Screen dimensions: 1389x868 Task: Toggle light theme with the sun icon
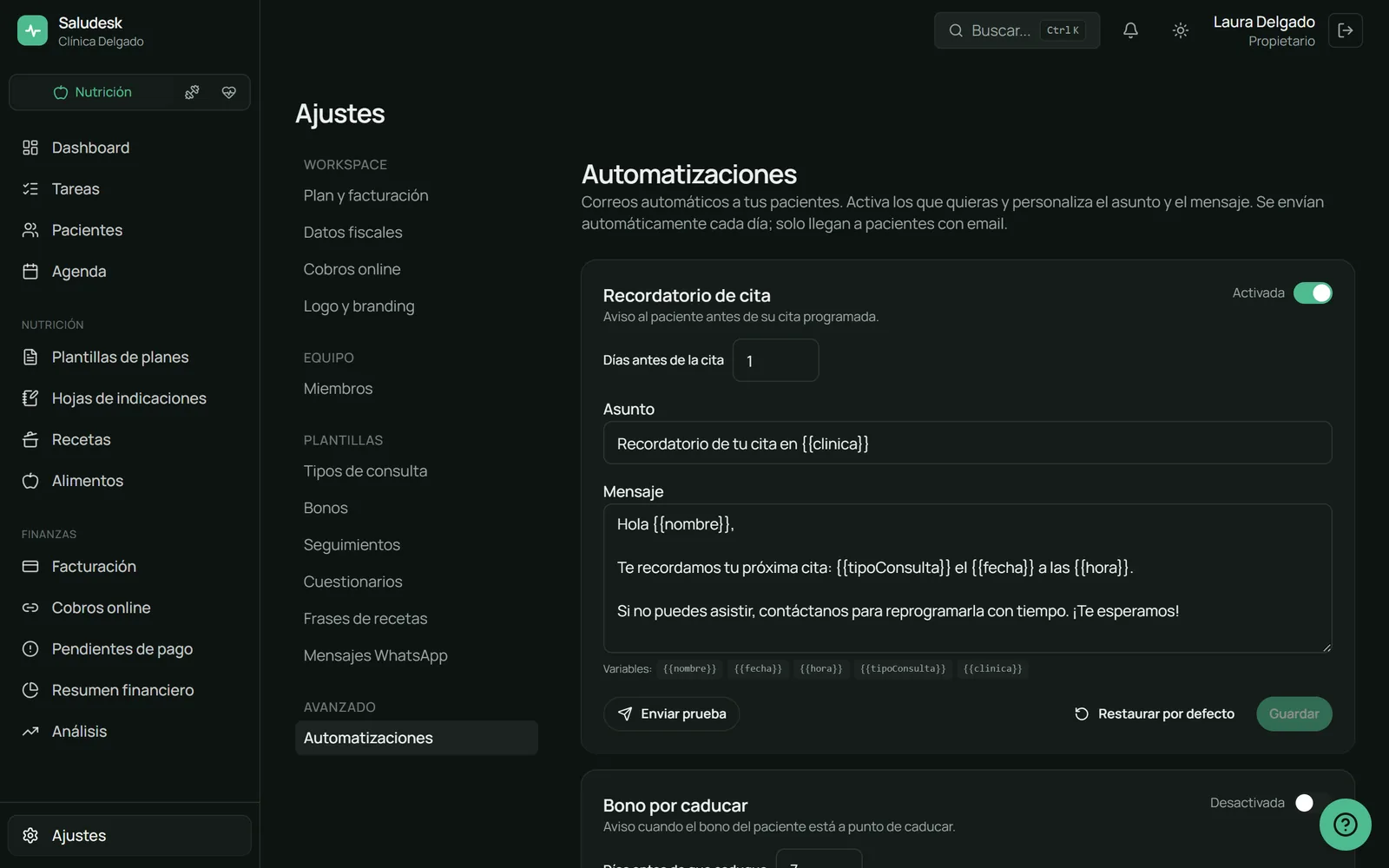pos(1180,30)
